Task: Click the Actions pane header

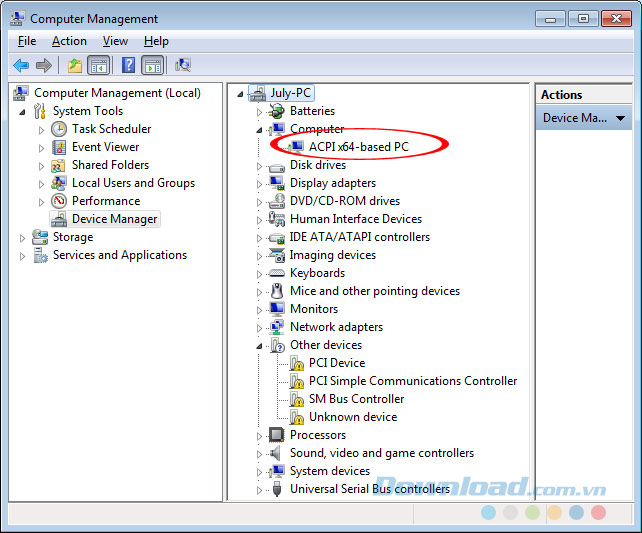Action: (x=584, y=95)
